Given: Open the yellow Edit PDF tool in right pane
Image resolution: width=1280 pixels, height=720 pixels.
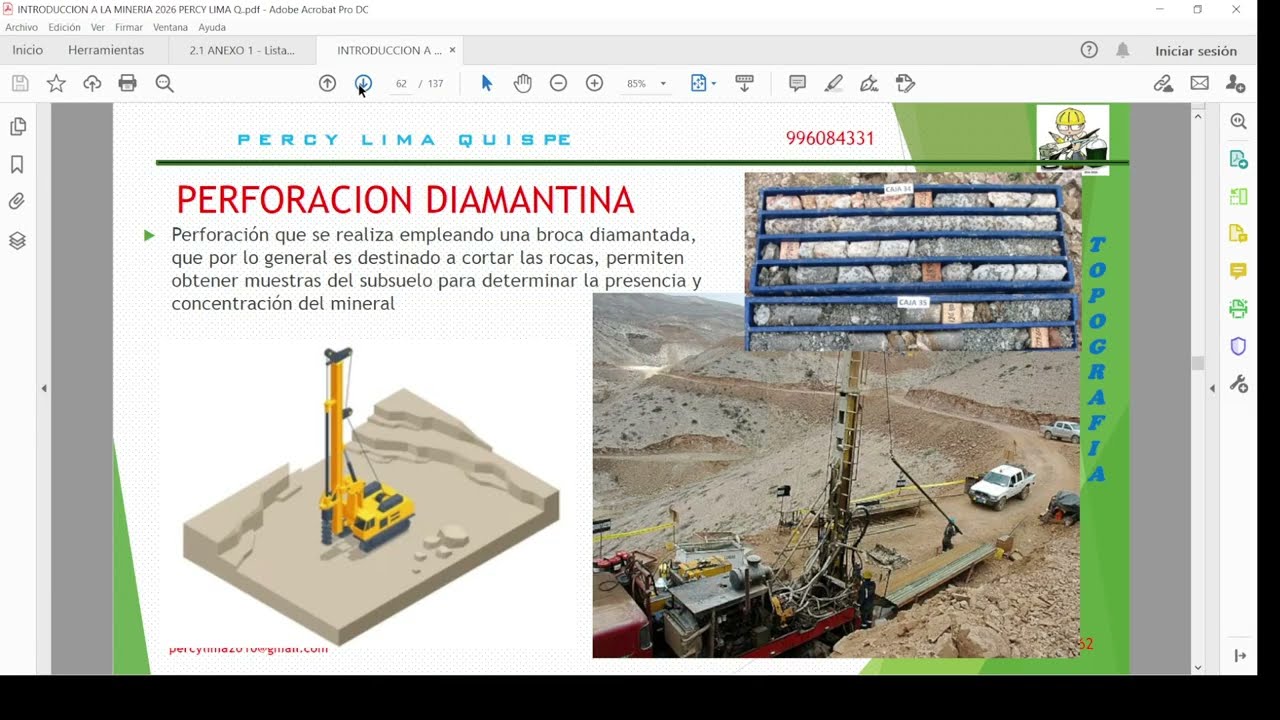Looking at the screenshot, I should click(1238, 234).
